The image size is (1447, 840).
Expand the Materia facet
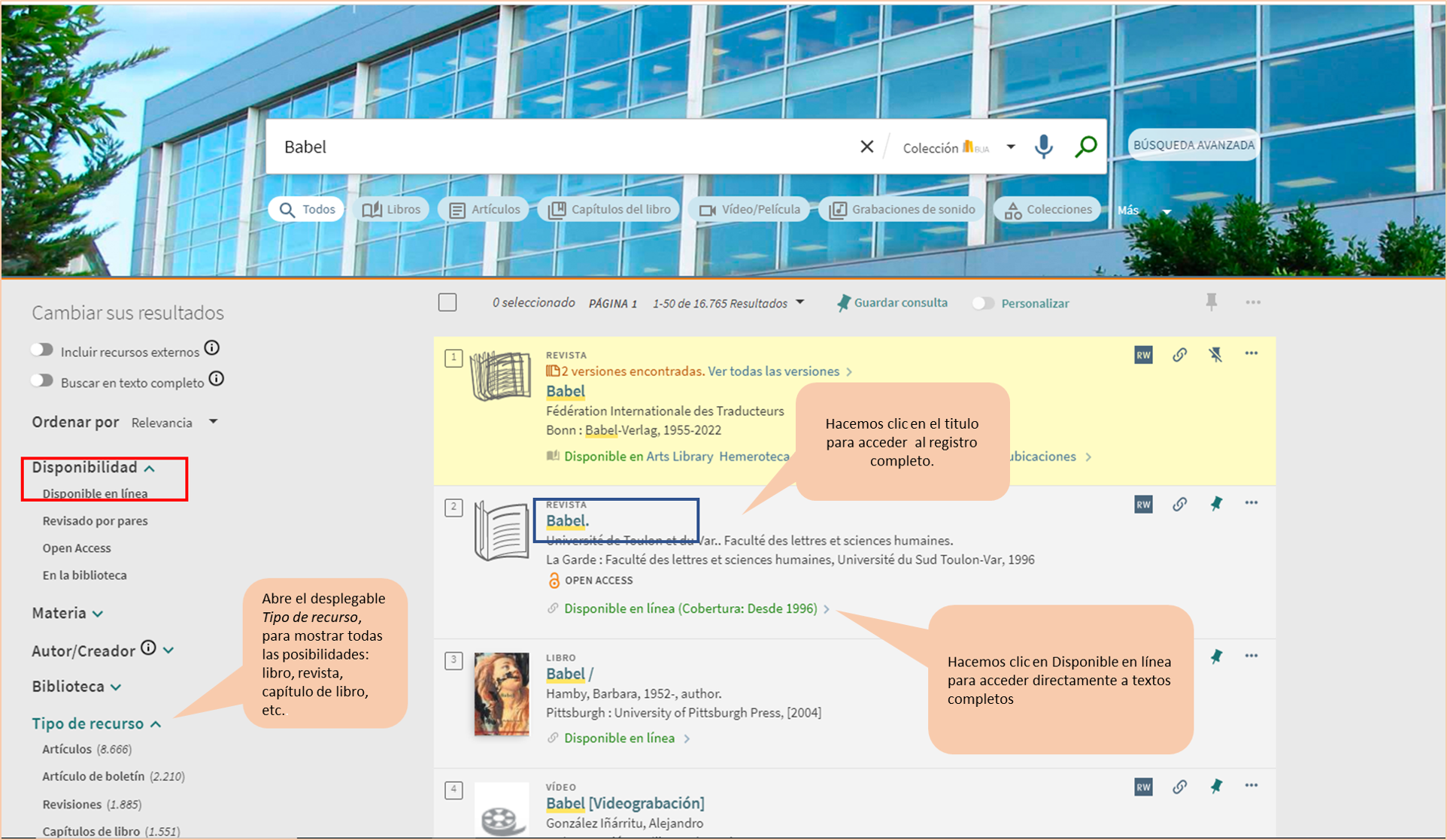[x=68, y=614]
